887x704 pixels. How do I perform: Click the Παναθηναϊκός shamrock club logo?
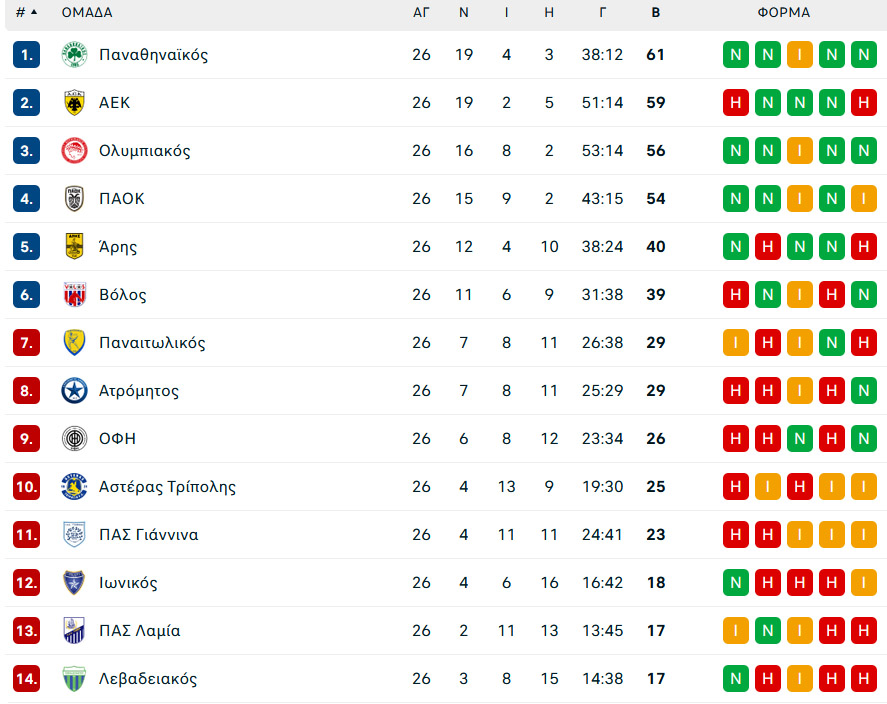pyautogui.click(x=74, y=55)
